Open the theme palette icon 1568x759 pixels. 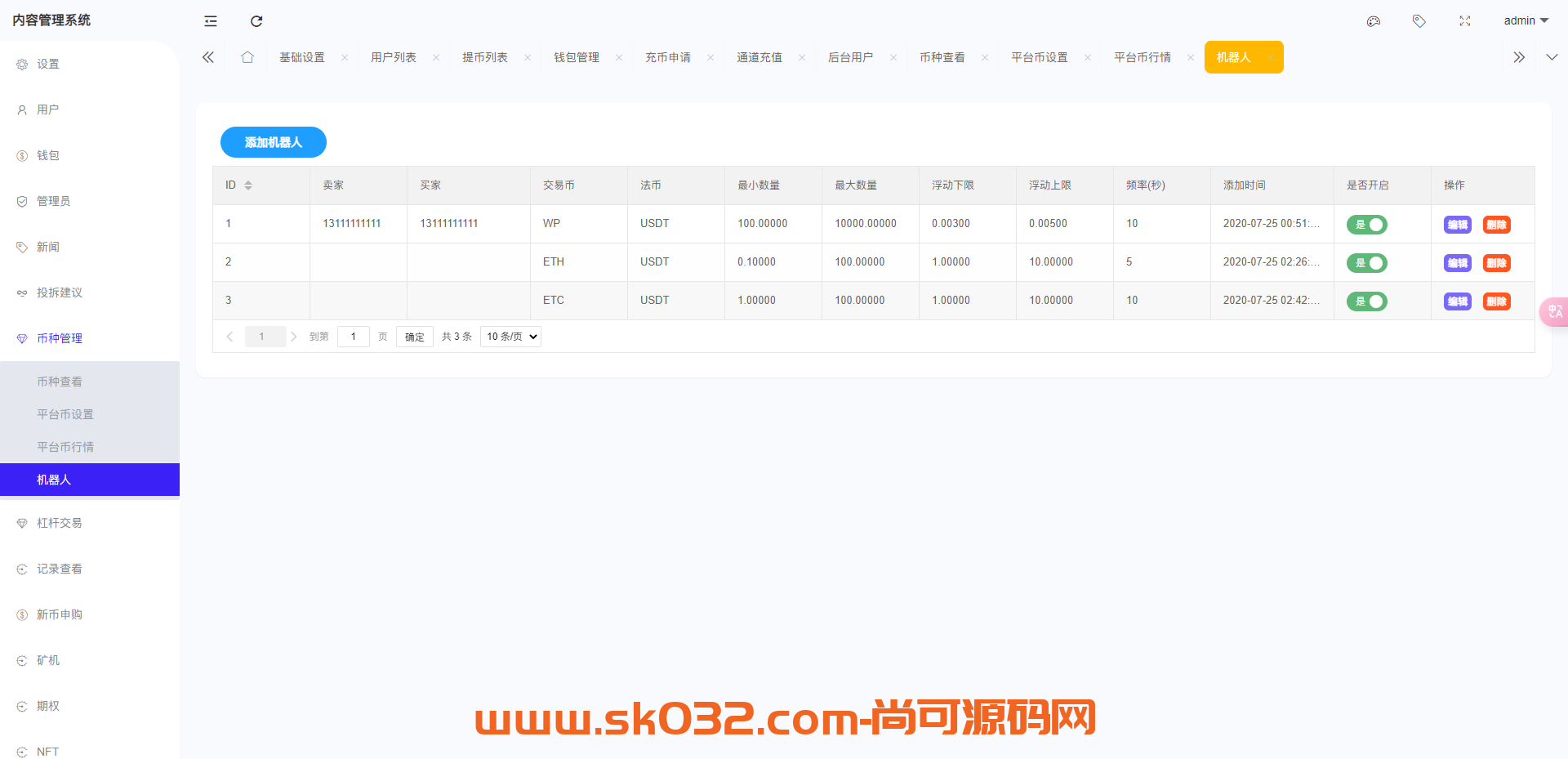tap(1374, 21)
